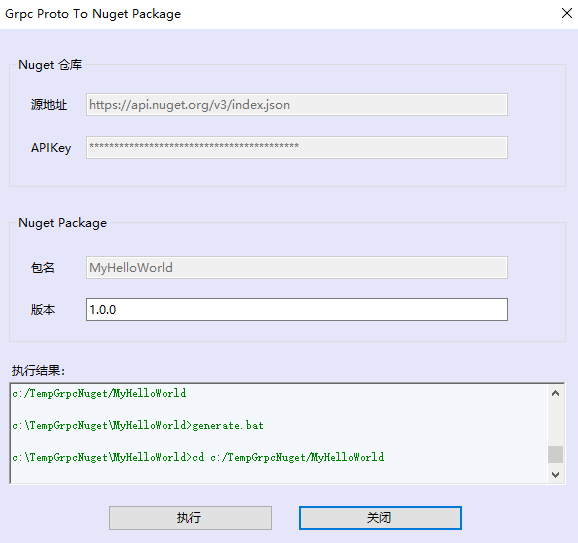The image size is (578, 543).
Task: Click the output scrollbar up arrow
Action: (556, 393)
